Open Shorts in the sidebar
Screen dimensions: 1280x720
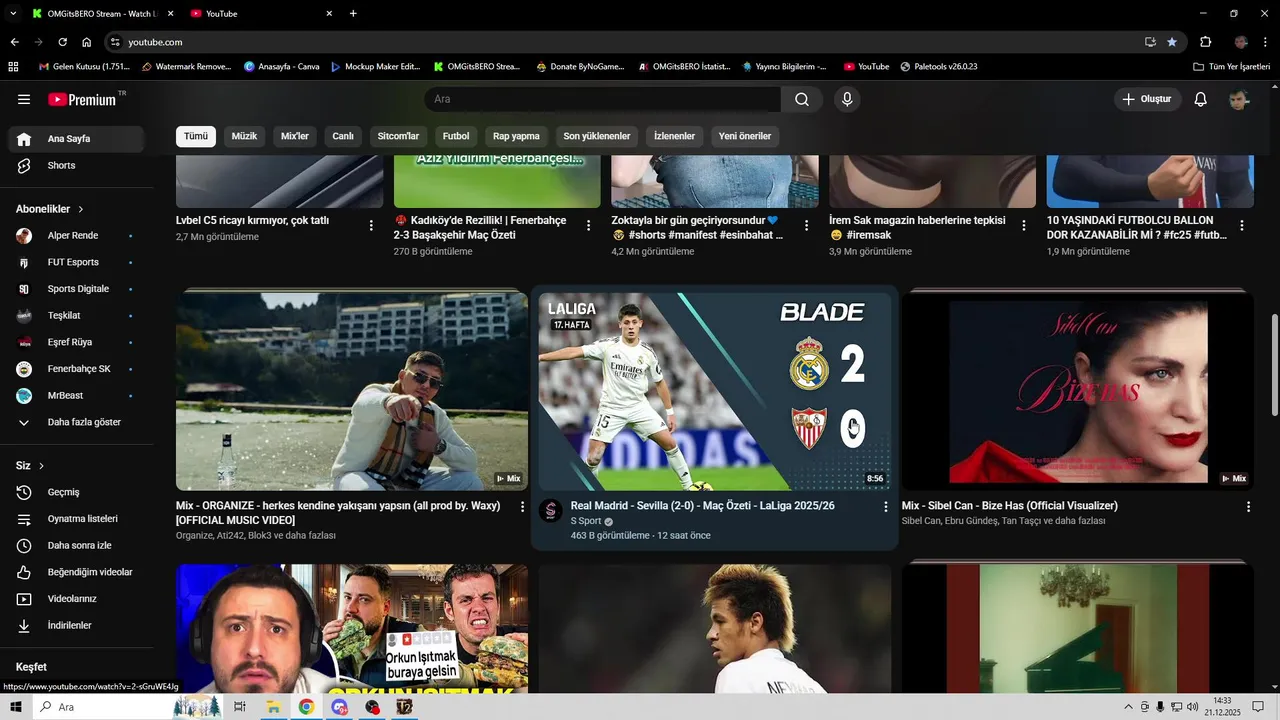pyautogui.click(x=76, y=165)
